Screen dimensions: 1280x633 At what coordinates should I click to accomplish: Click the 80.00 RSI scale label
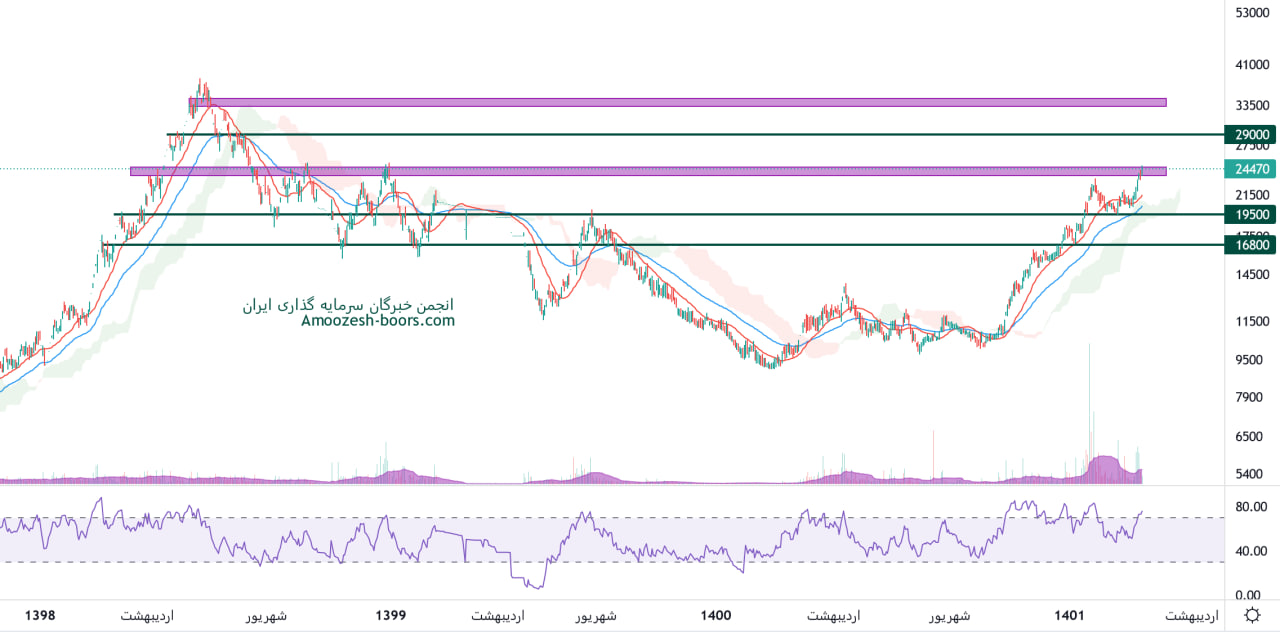[1251, 507]
